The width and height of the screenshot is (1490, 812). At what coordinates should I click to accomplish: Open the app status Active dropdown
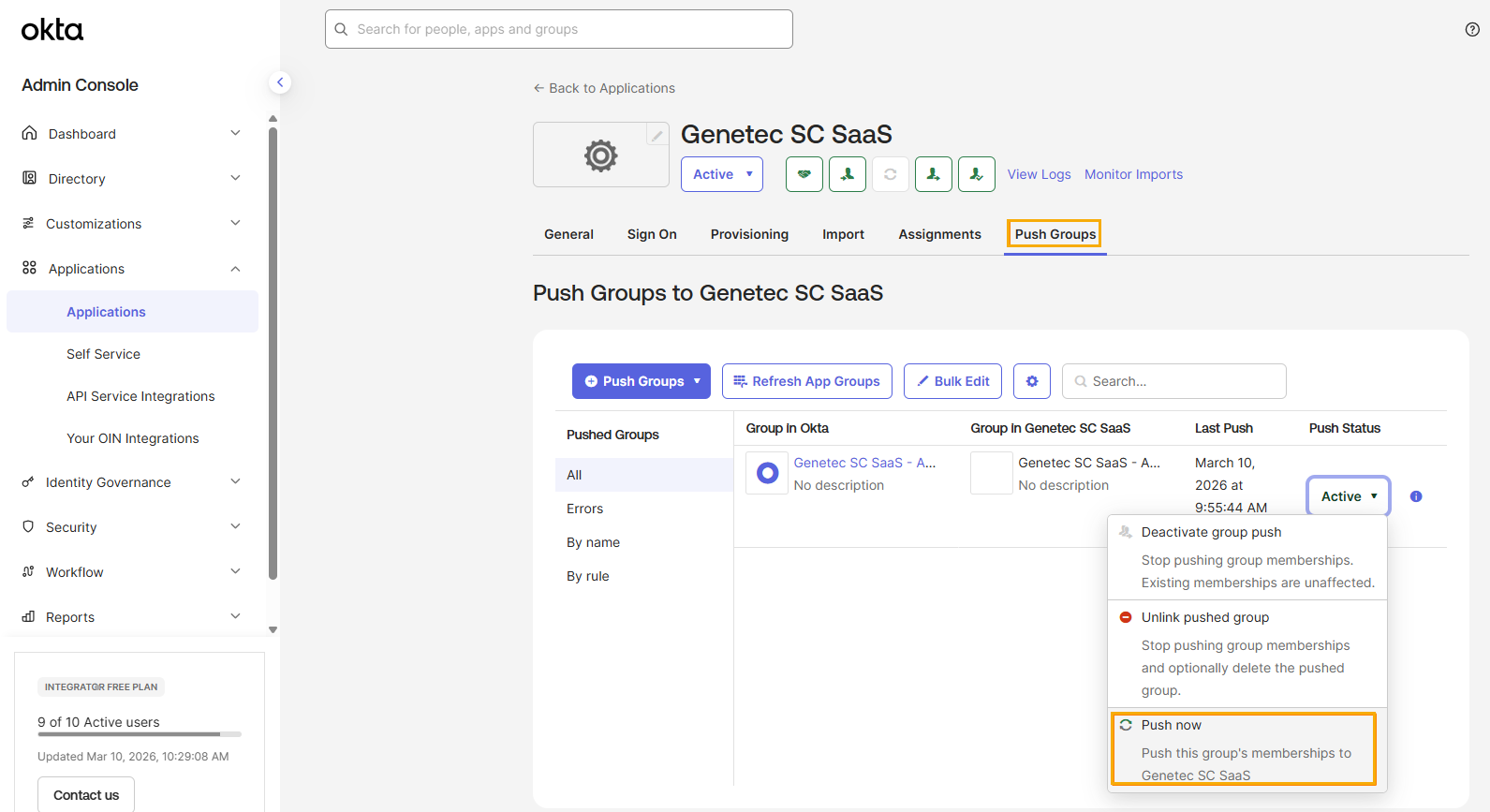pyautogui.click(x=722, y=174)
